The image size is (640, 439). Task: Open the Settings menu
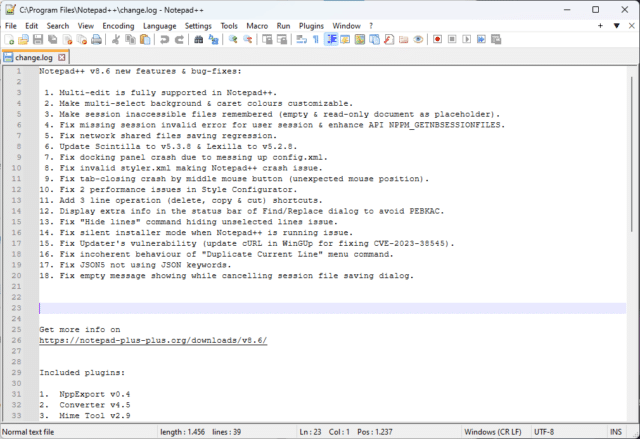click(198, 26)
